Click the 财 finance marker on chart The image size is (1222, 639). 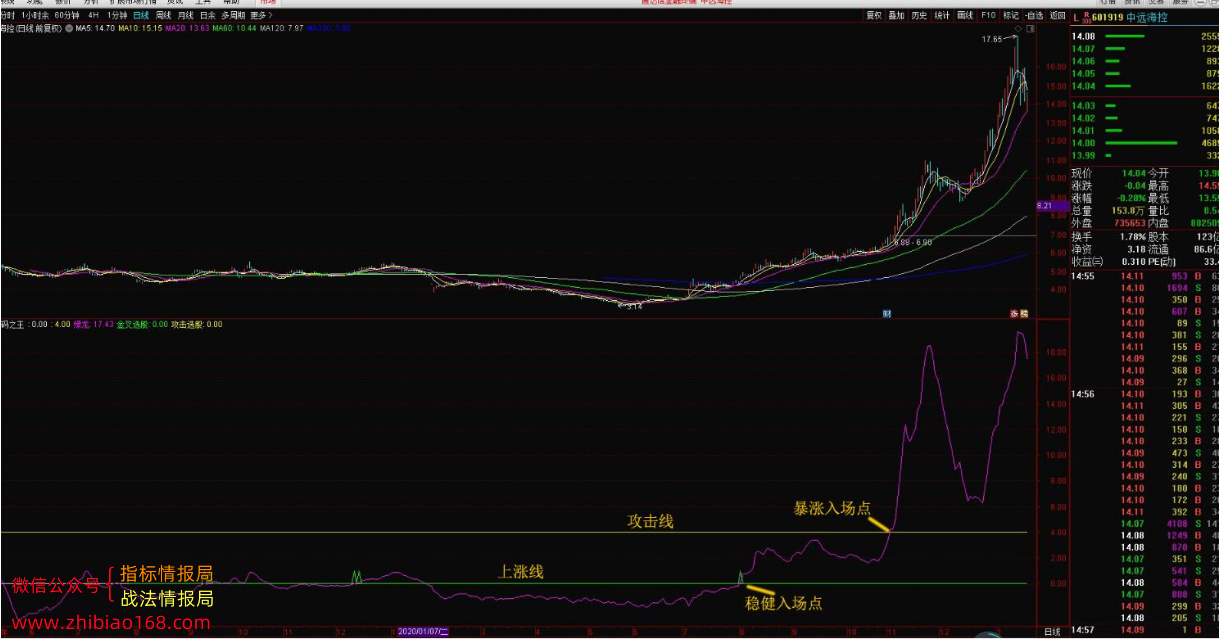[887, 314]
